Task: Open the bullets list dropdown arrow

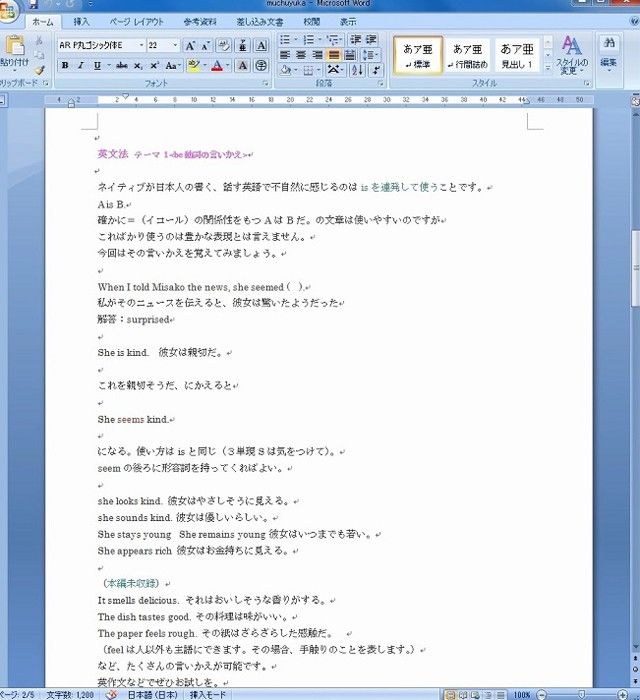Action: 295,39
